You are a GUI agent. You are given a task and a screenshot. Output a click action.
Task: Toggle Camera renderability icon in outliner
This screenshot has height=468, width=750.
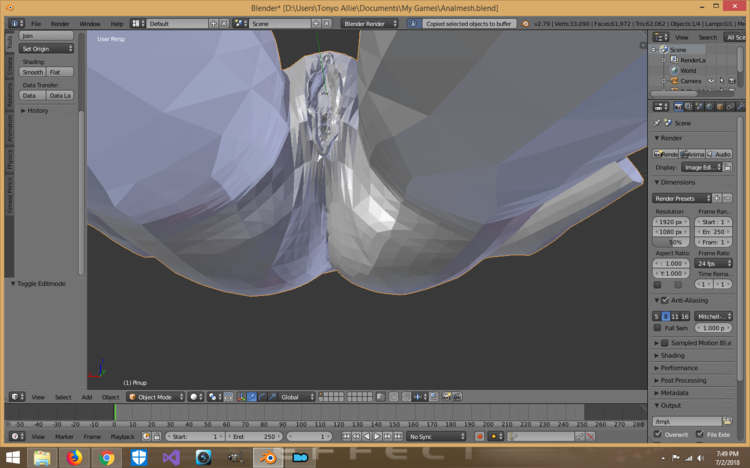[x=732, y=81]
